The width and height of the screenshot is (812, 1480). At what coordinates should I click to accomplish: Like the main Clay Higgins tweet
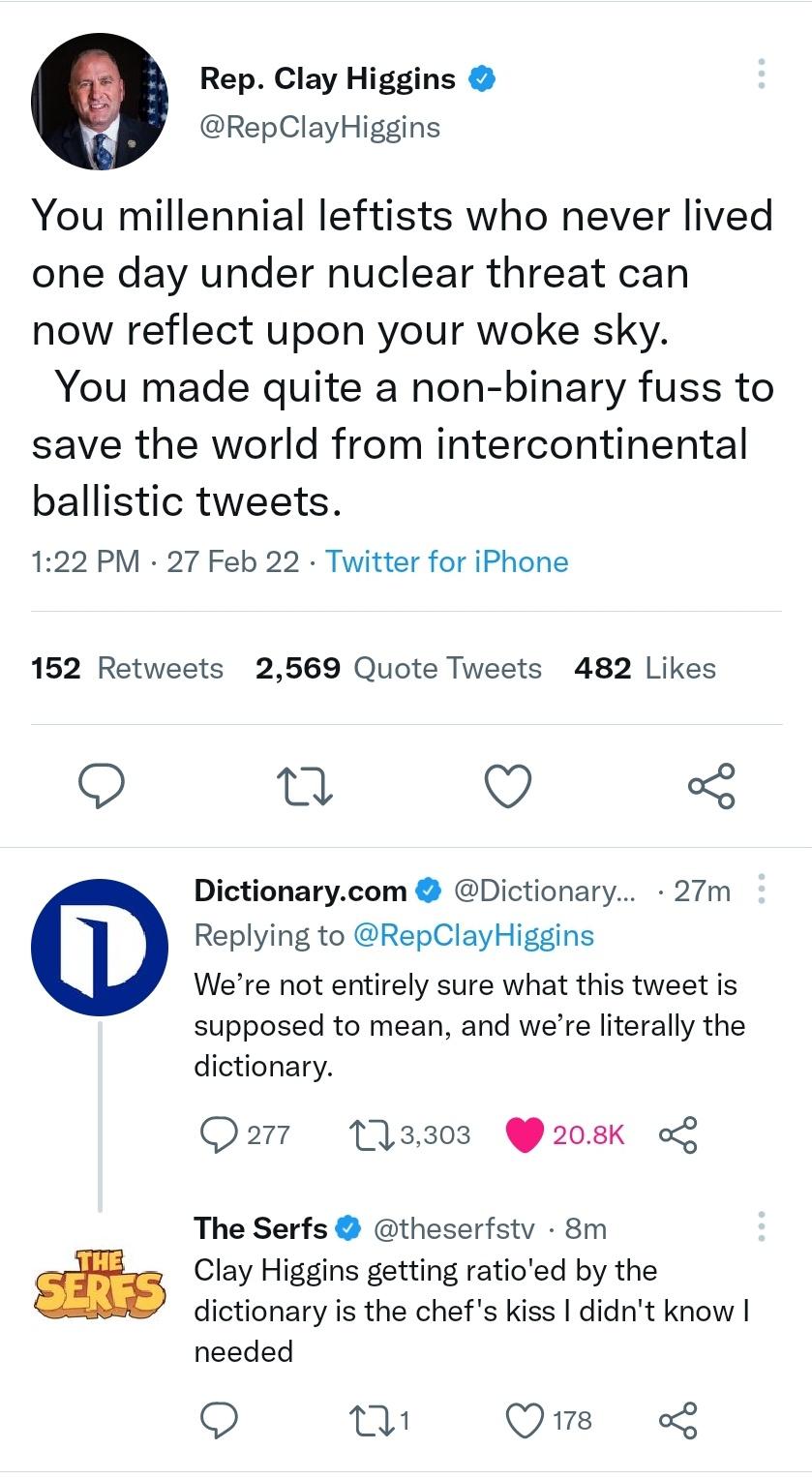click(507, 786)
